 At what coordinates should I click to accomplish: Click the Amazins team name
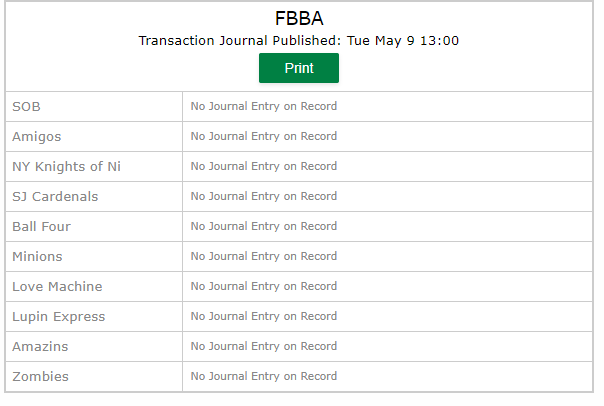click(40, 347)
